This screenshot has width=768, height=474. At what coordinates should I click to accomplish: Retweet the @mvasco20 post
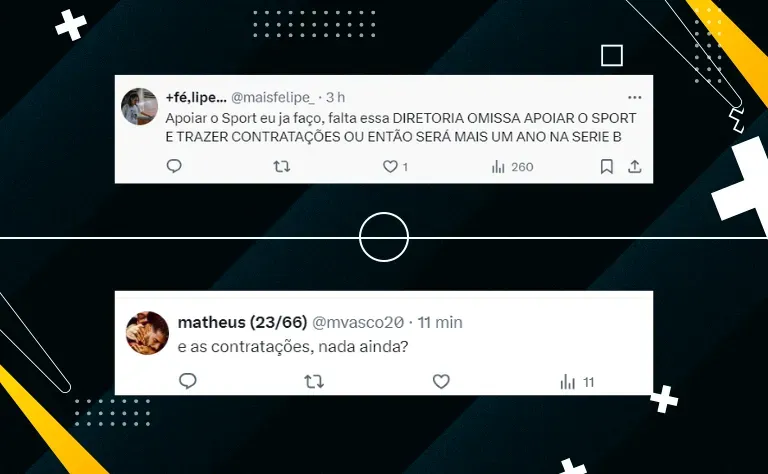click(314, 381)
